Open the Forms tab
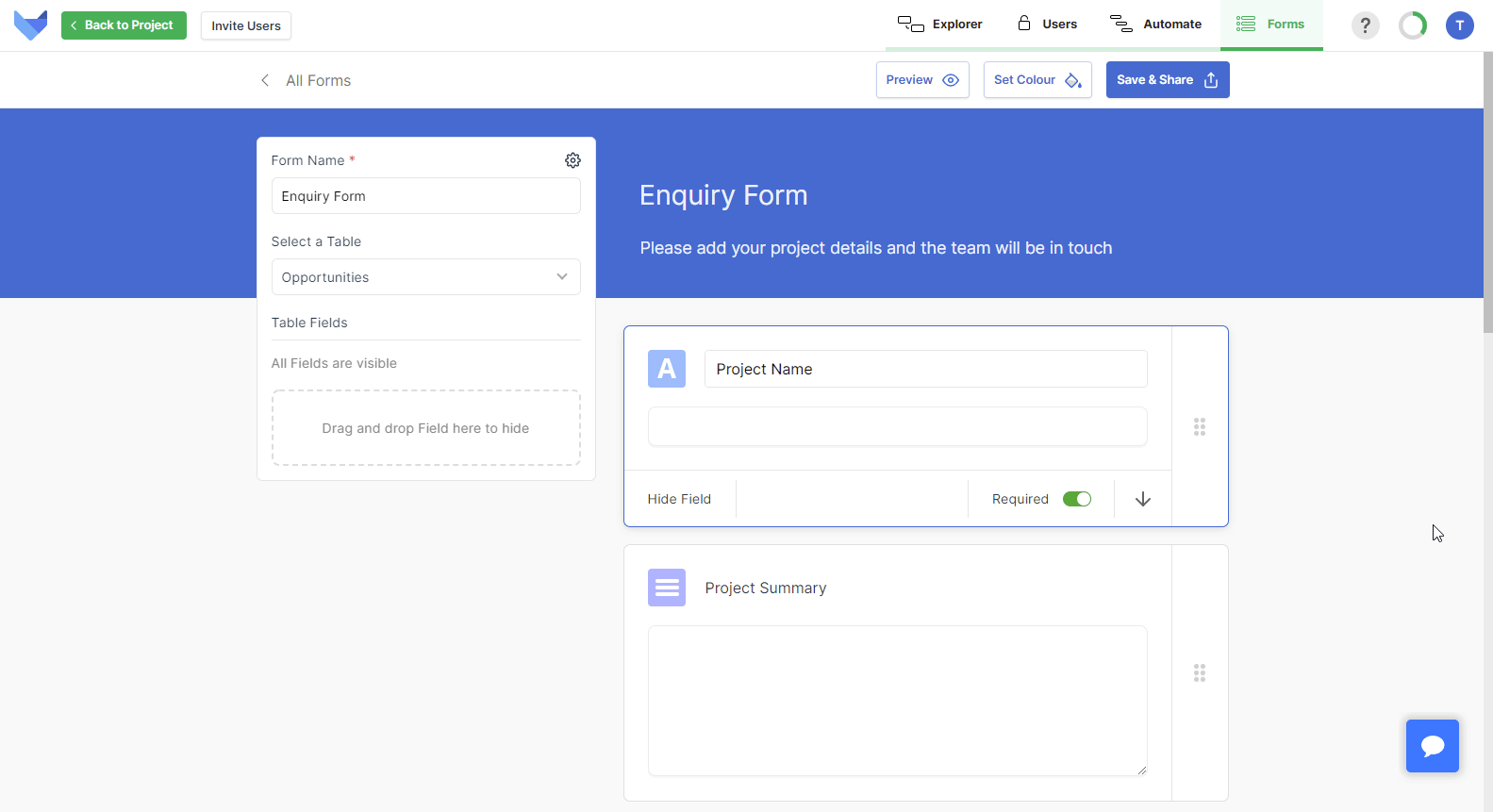 pyautogui.click(x=1271, y=25)
